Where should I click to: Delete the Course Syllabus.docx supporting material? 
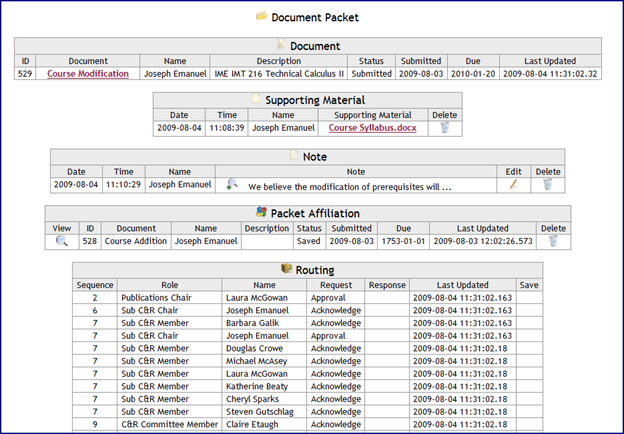click(x=445, y=128)
